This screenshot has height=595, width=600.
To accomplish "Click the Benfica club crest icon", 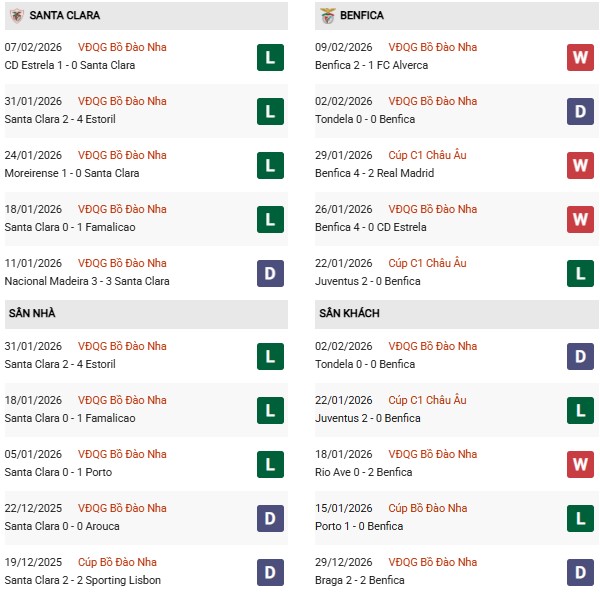I will tap(327, 16).
